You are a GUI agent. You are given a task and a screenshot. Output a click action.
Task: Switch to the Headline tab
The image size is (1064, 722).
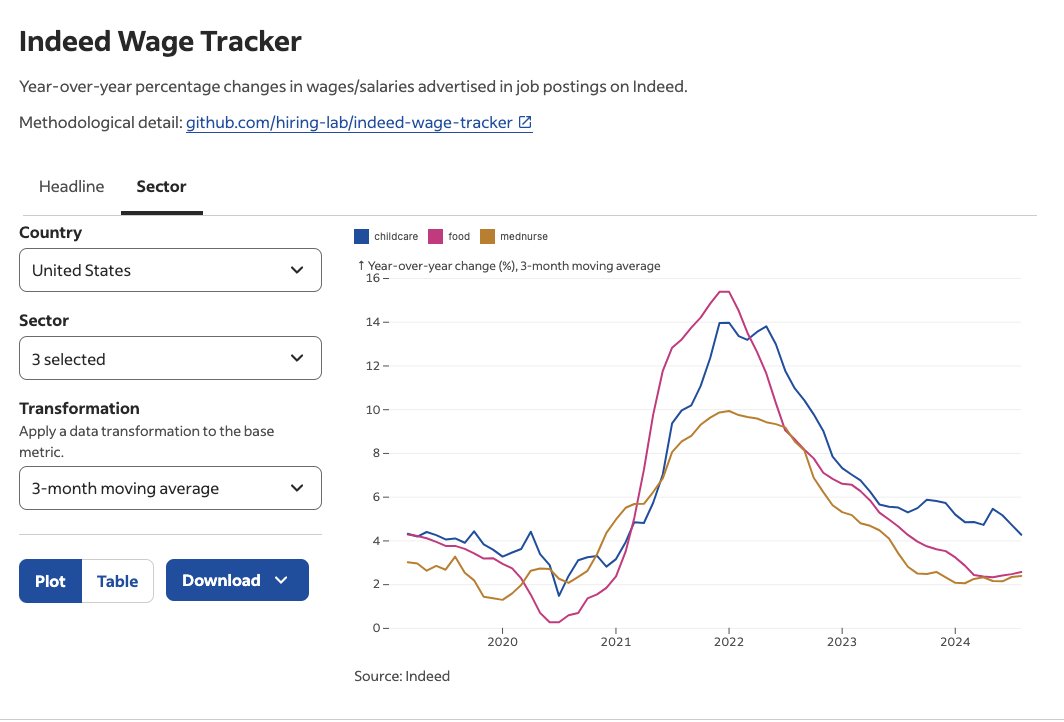71,187
